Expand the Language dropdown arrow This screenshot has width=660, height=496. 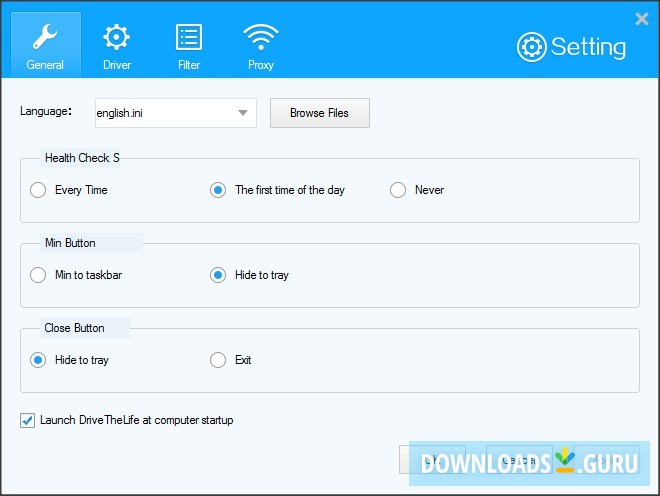pos(243,113)
